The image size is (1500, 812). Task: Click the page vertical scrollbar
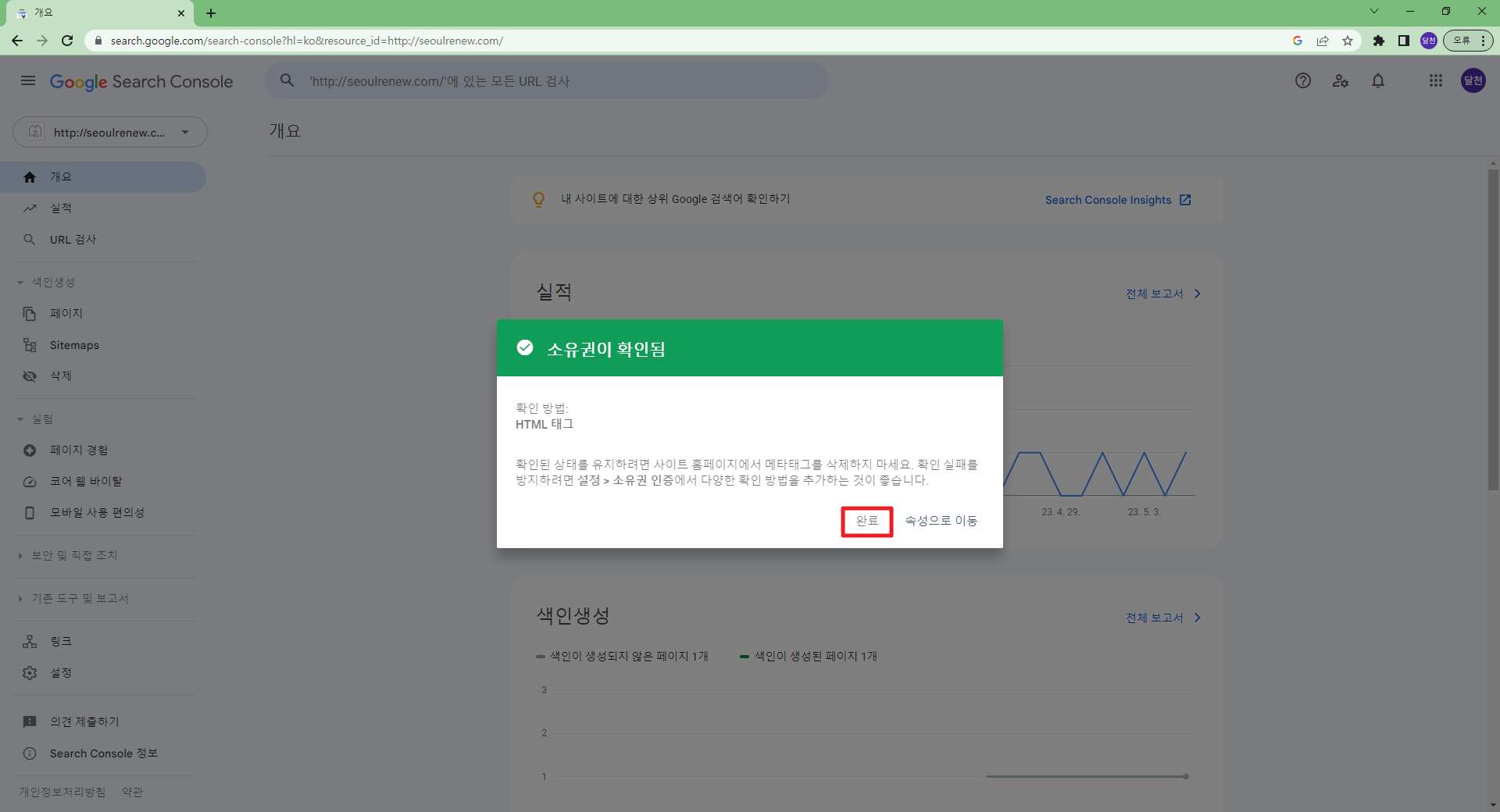1493,328
